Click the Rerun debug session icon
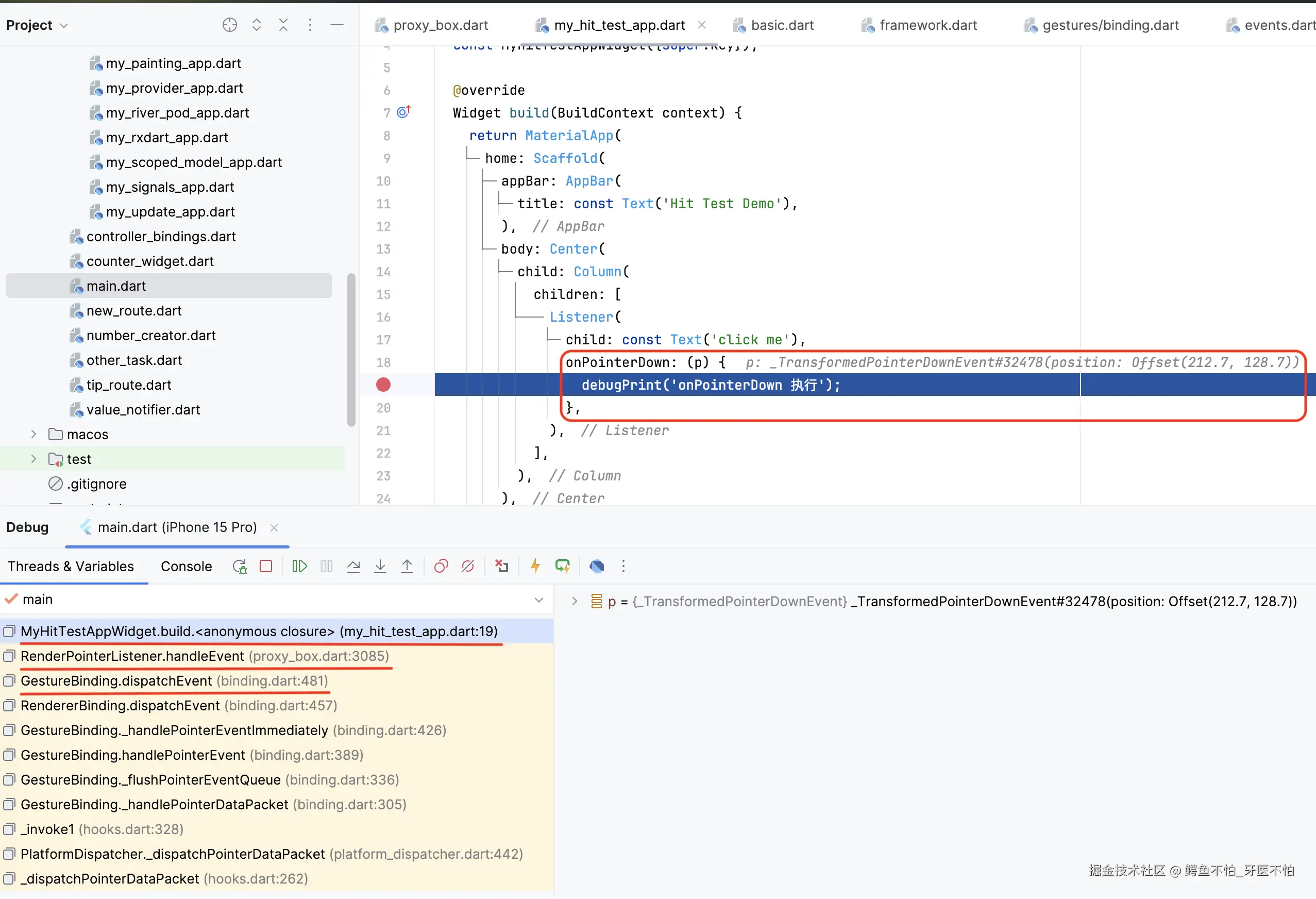Screen dimensions: 1316x899 click(x=240, y=567)
